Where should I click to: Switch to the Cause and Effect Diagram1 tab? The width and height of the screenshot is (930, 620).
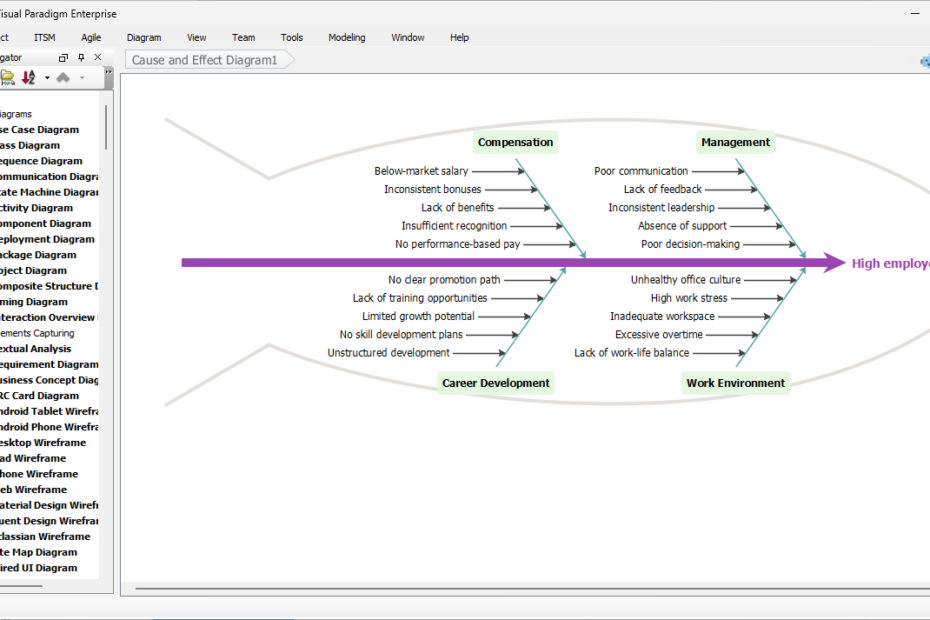coord(203,60)
